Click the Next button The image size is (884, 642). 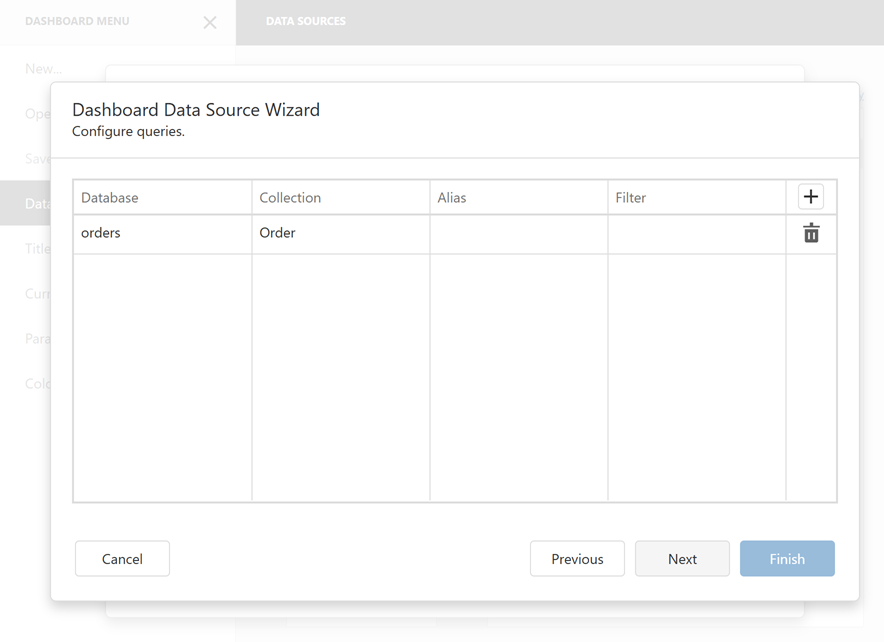[x=682, y=558]
